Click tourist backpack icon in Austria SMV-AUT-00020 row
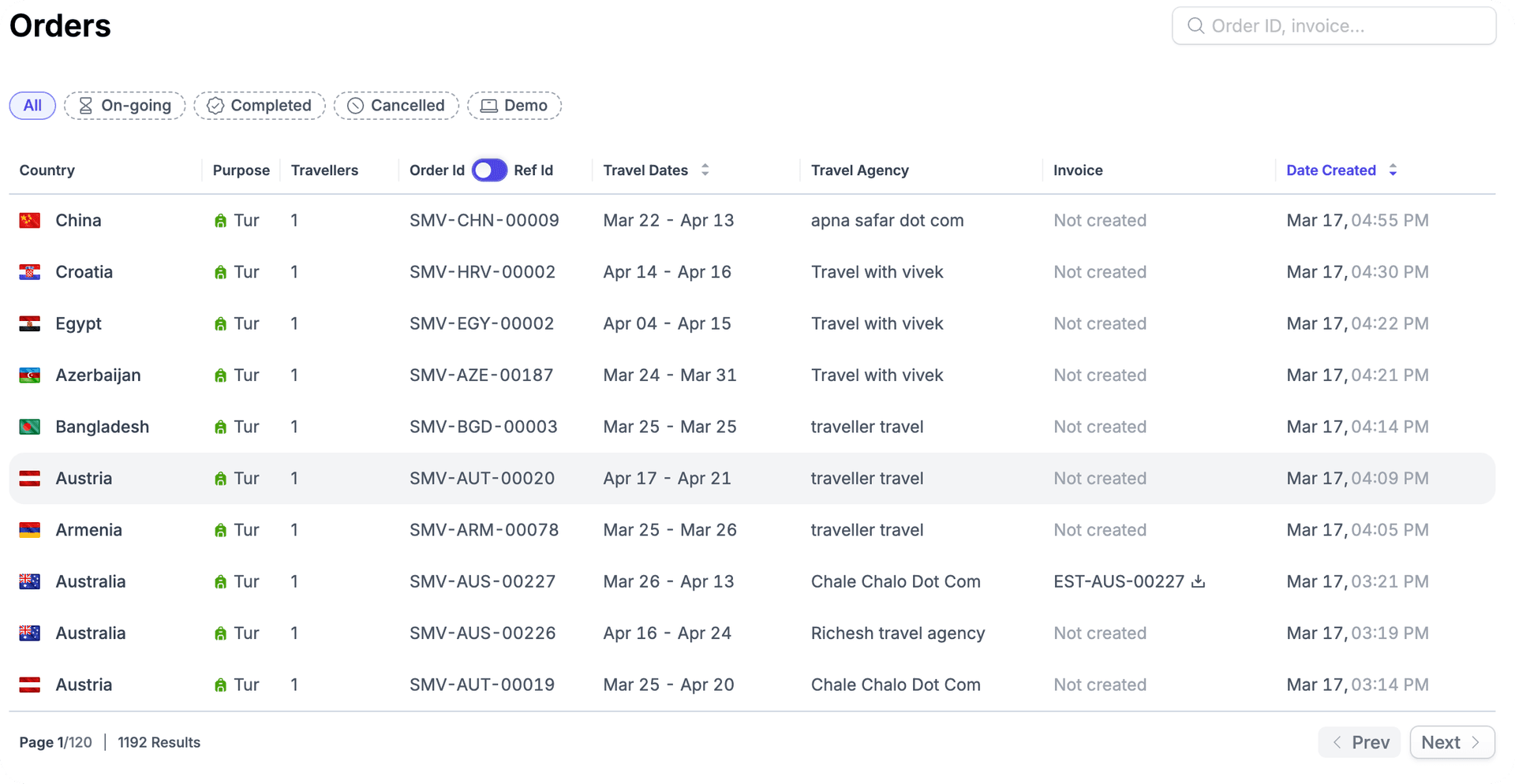Viewport: 1515px width, 784px height. click(220, 479)
